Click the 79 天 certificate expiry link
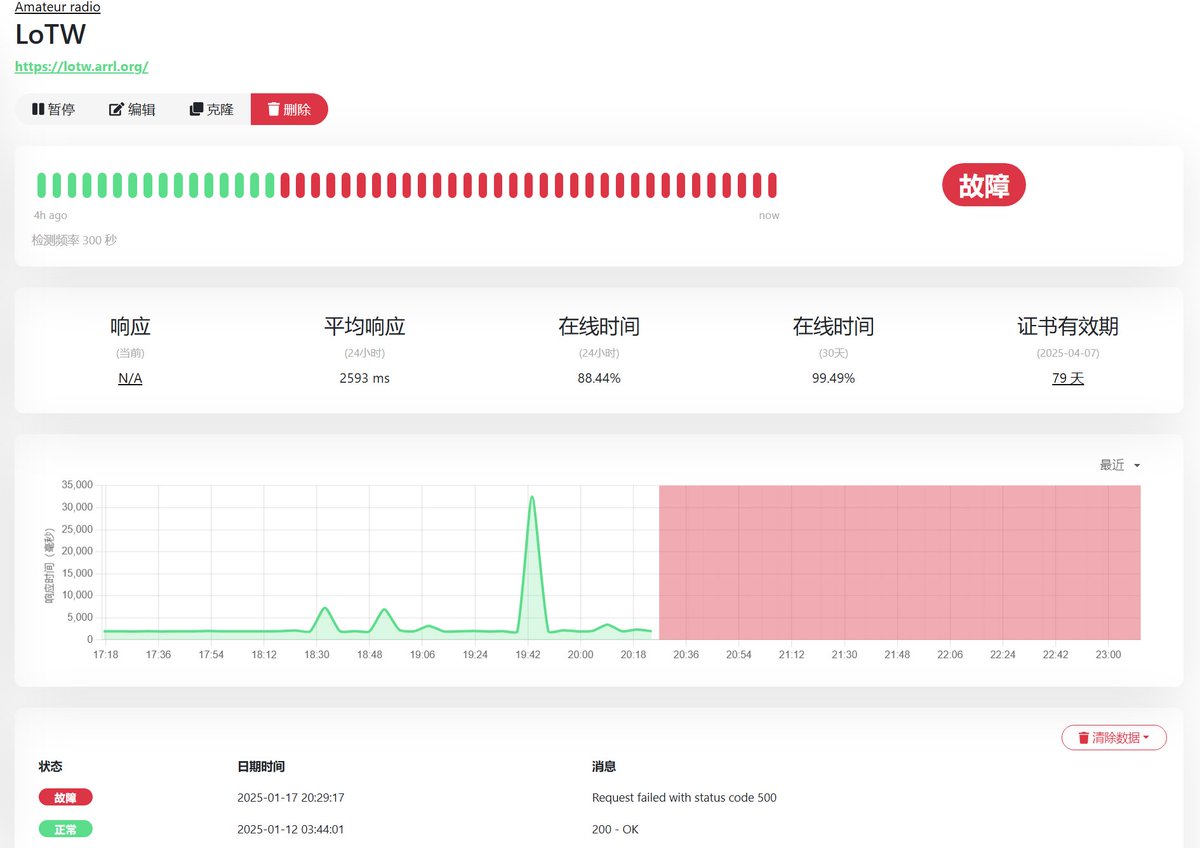 (x=1068, y=378)
